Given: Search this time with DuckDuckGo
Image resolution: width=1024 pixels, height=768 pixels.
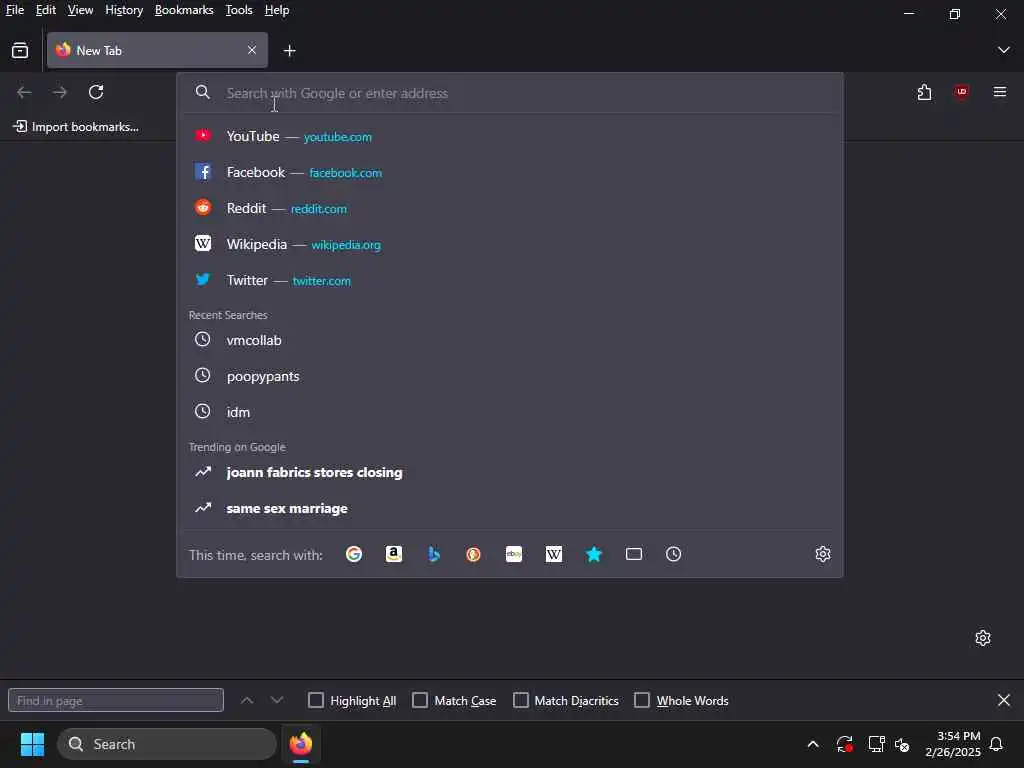Looking at the screenshot, I should (473, 554).
